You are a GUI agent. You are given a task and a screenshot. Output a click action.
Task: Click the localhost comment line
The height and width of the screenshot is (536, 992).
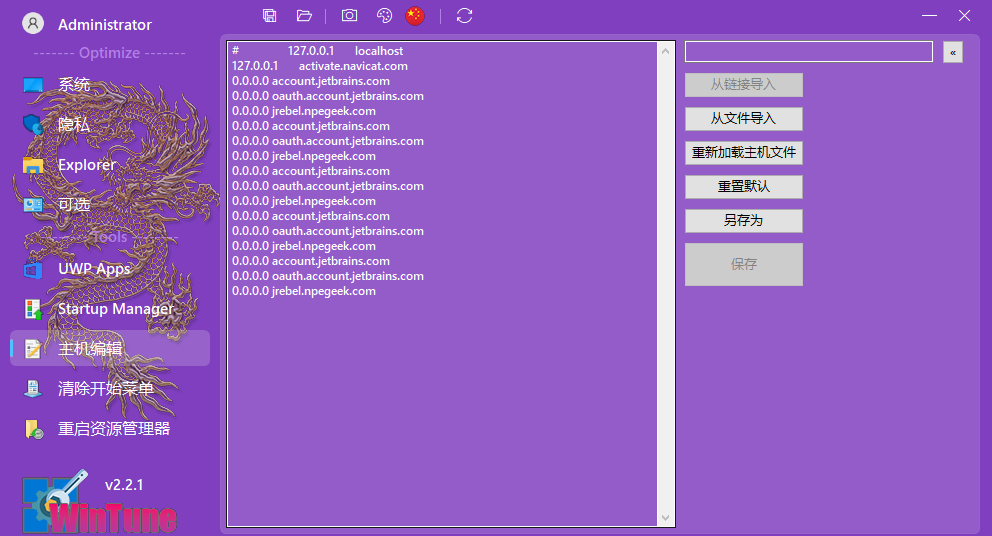[317, 51]
